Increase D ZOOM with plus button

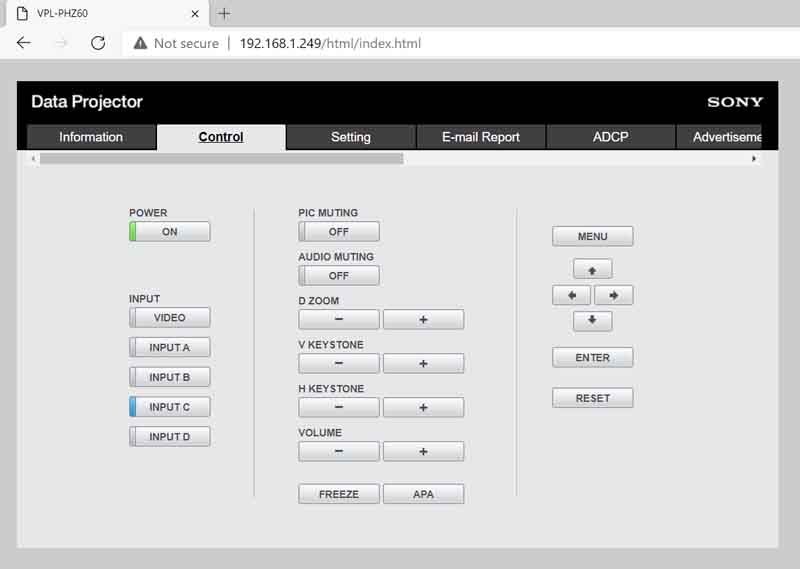tap(423, 319)
